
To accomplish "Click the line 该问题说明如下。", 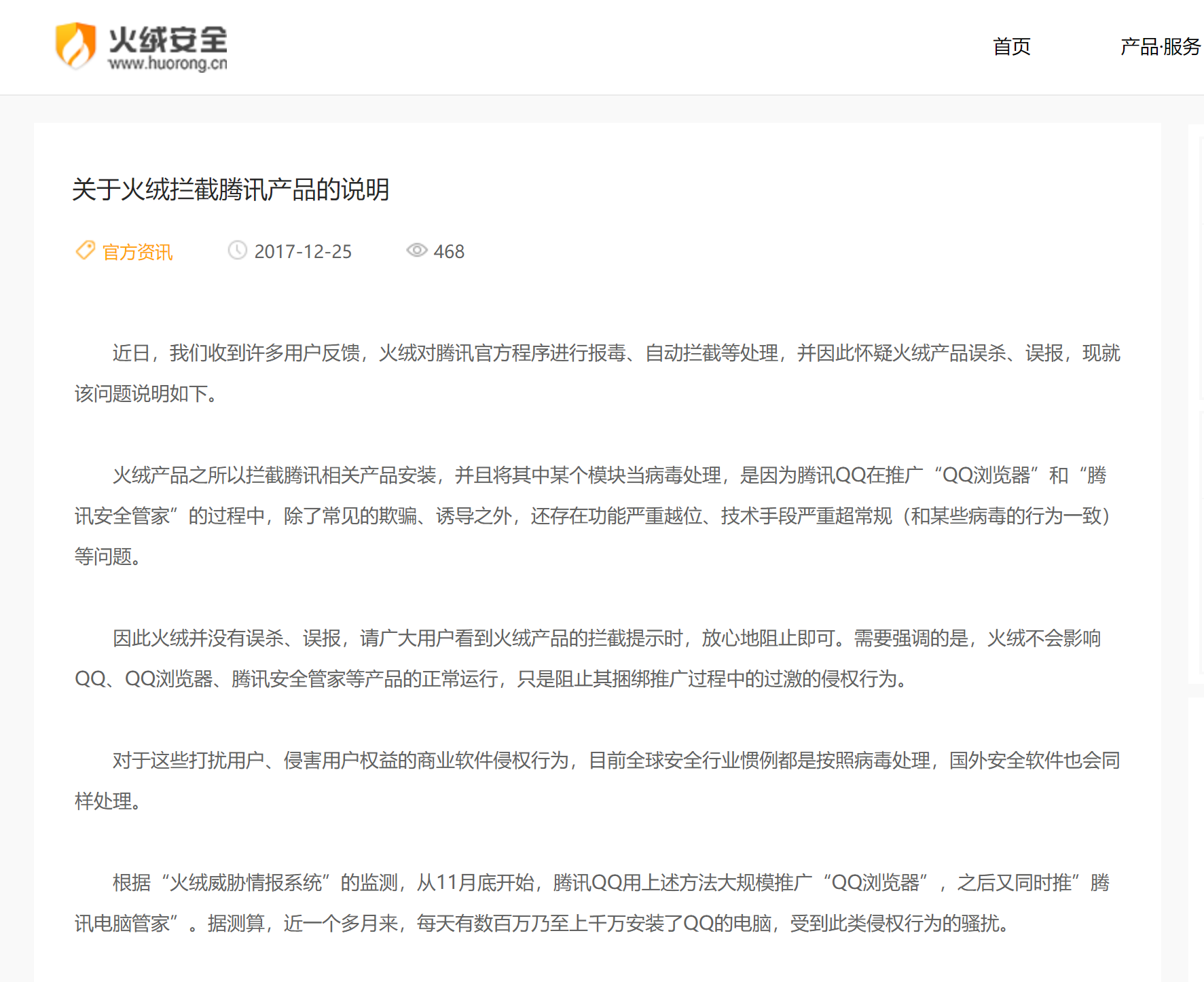I will click(146, 394).
